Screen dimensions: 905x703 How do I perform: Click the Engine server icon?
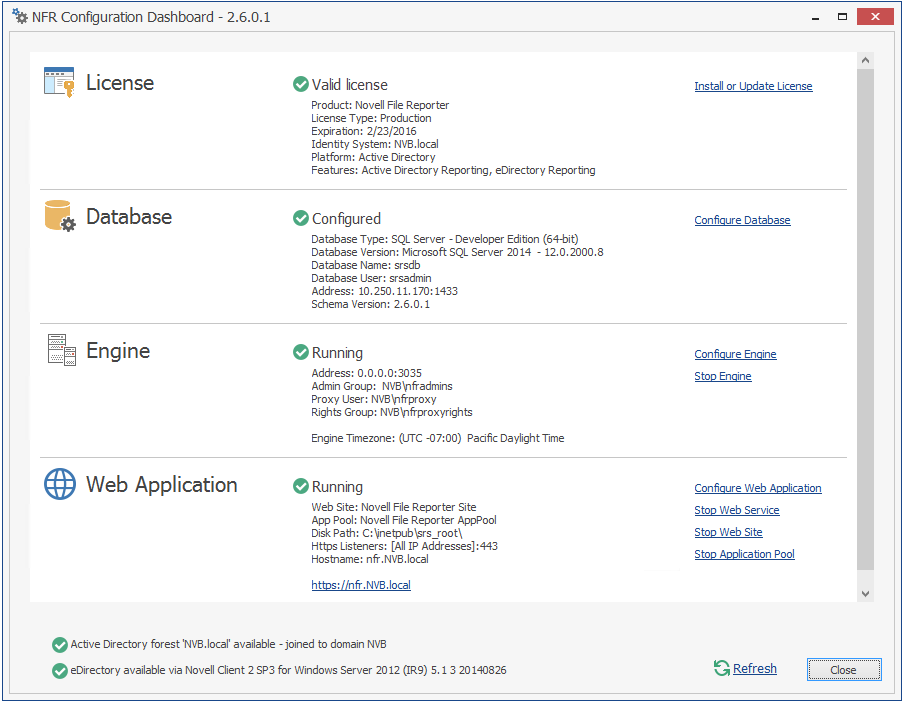coord(61,350)
